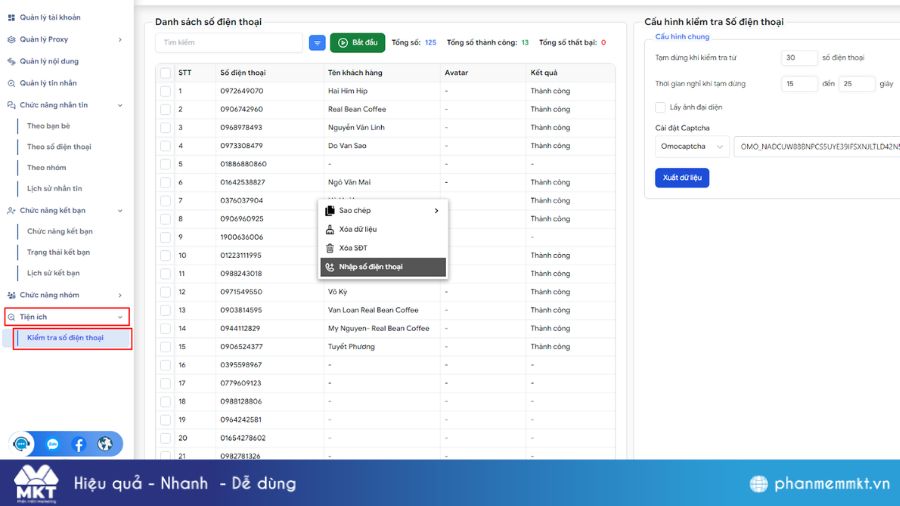Open Omocaptcha captcha dropdown
Viewport: 900px width, 506px height.
[692, 146]
